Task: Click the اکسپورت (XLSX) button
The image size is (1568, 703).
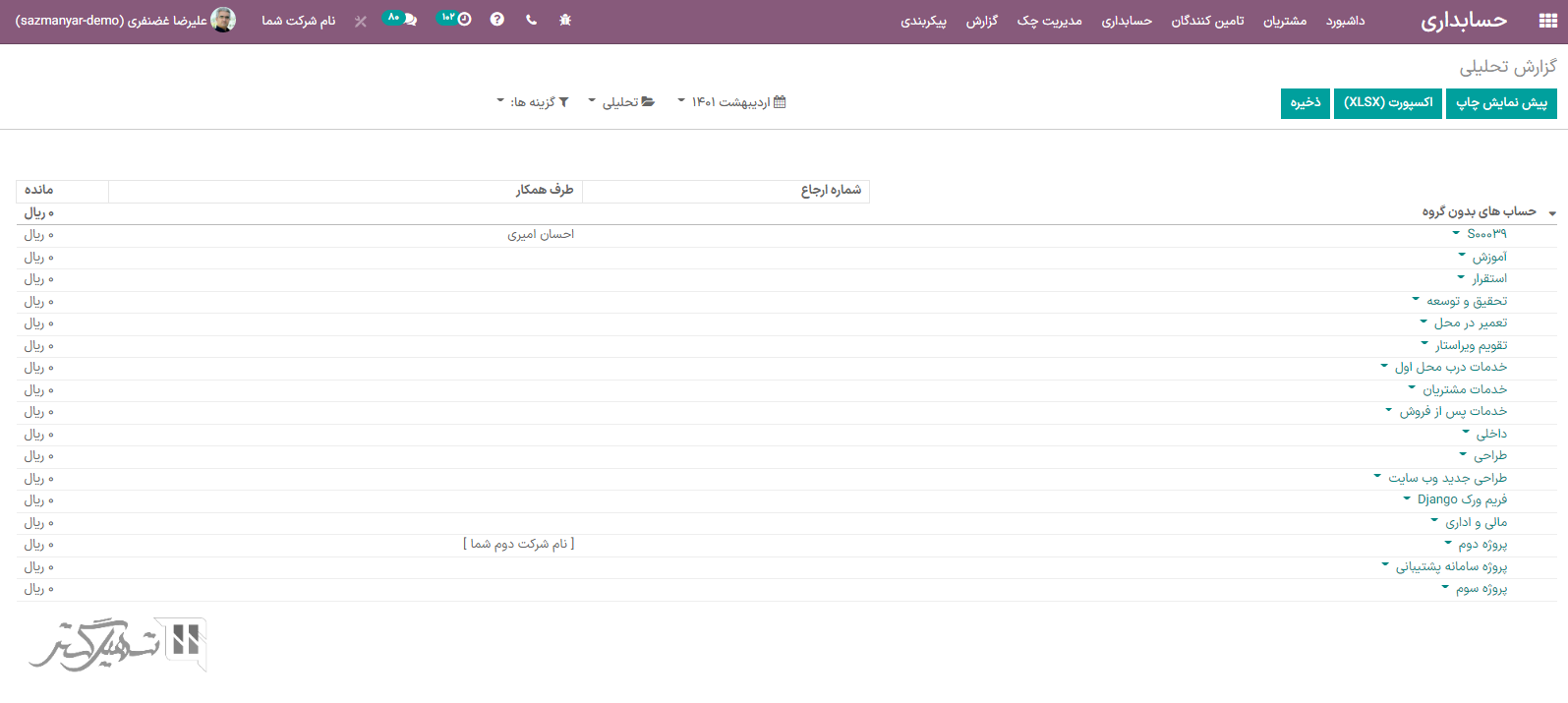Action: pyautogui.click(x=1388, y=103)
